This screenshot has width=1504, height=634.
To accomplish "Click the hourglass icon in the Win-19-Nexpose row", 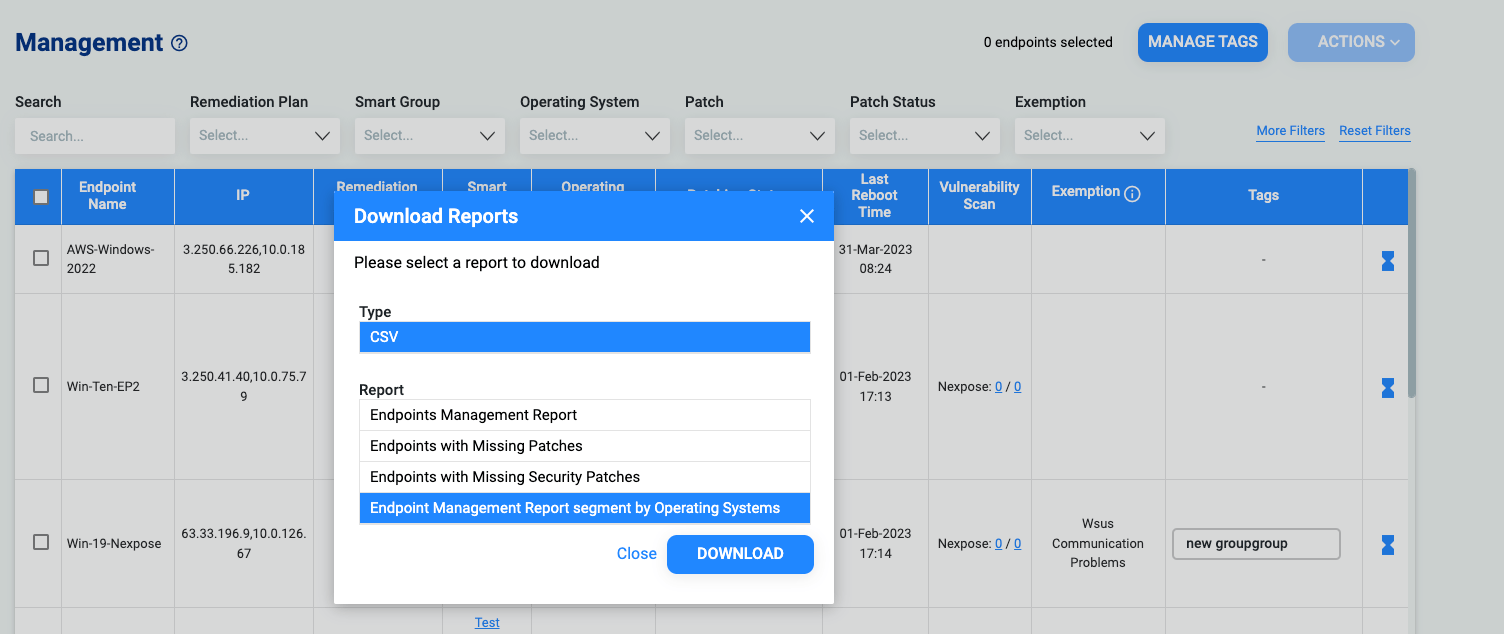I will [1387, 545].
